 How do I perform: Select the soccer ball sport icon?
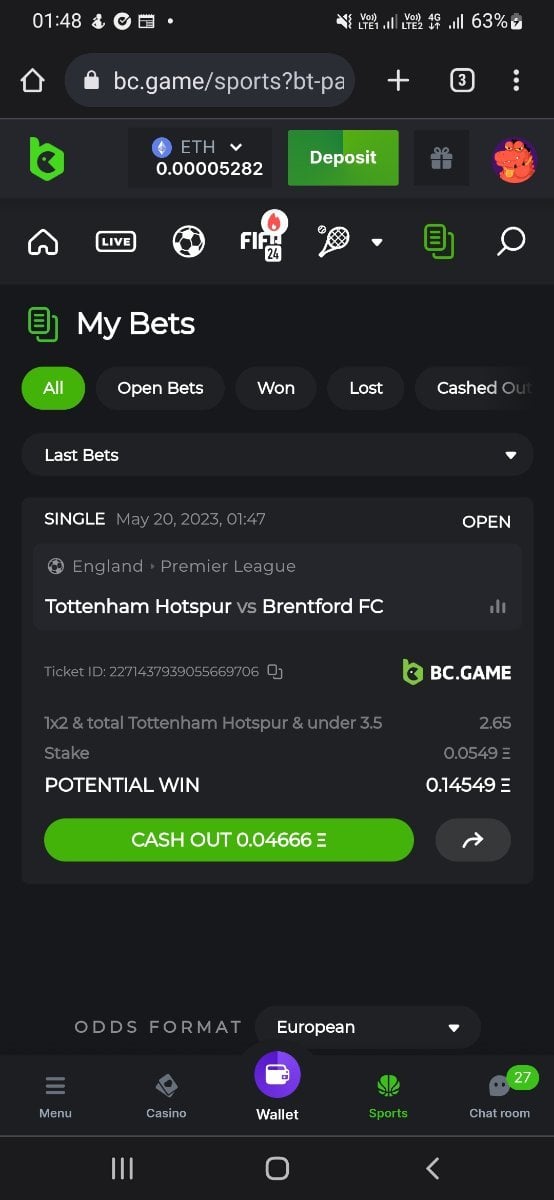click(188, 241)
